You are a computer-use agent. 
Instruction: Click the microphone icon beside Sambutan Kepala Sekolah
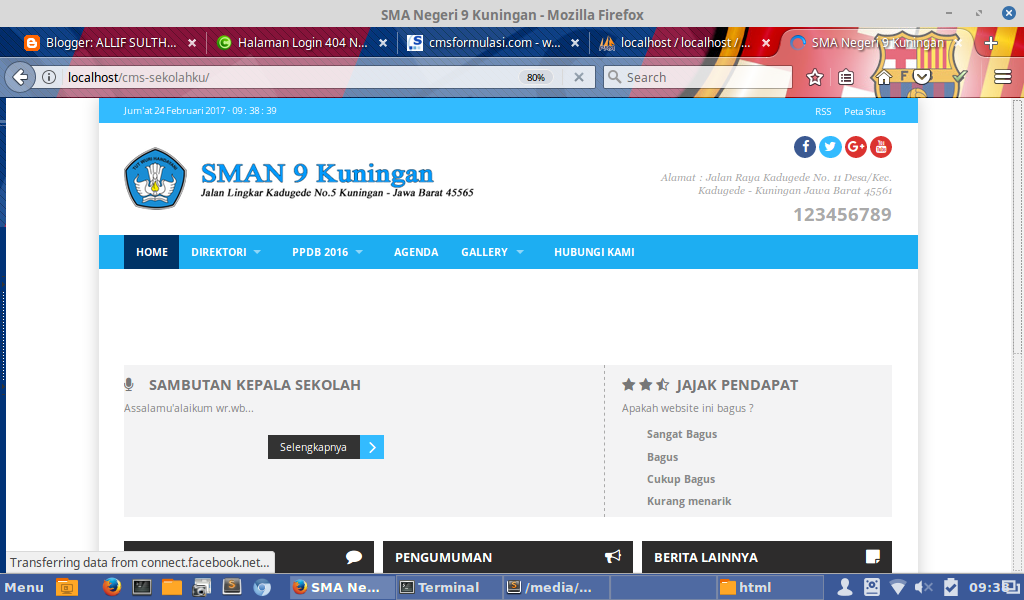pyautogui.click(x=128, y=383)
